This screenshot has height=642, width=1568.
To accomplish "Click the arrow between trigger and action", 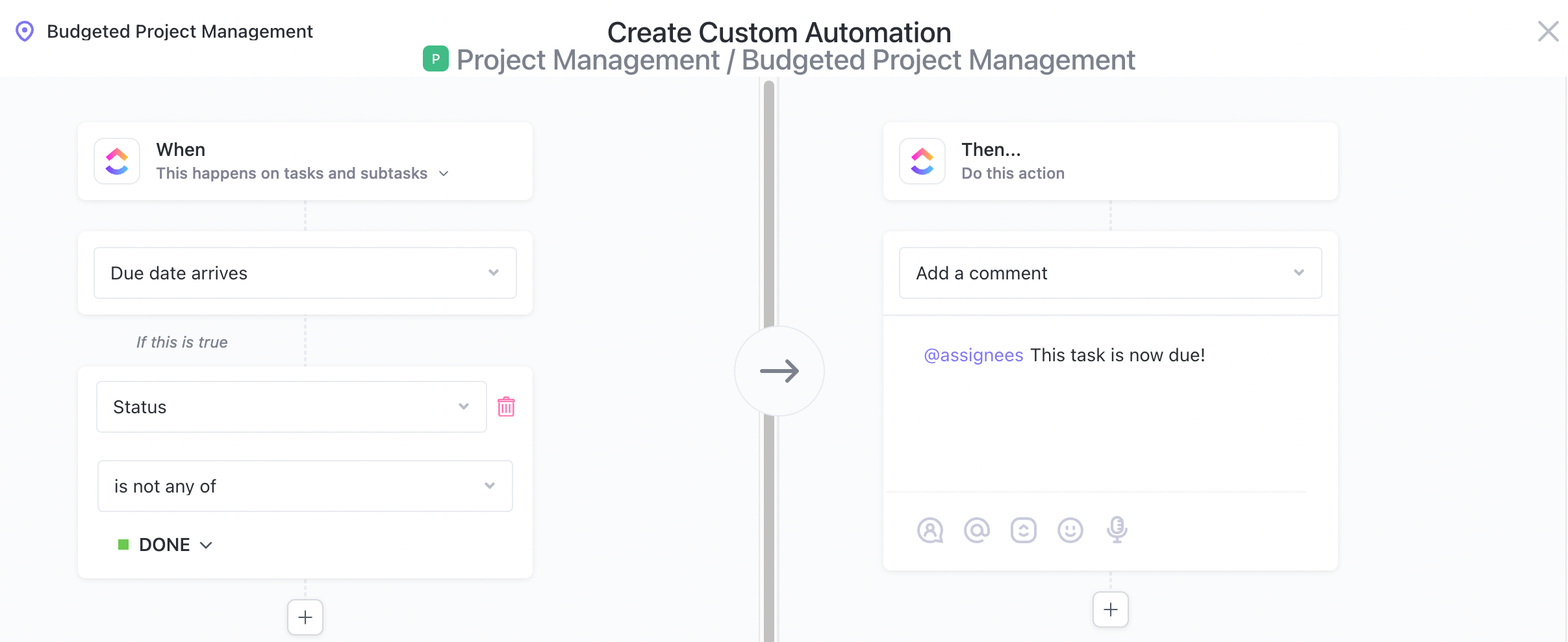I will pyautogui.click(x=779, y=370).
